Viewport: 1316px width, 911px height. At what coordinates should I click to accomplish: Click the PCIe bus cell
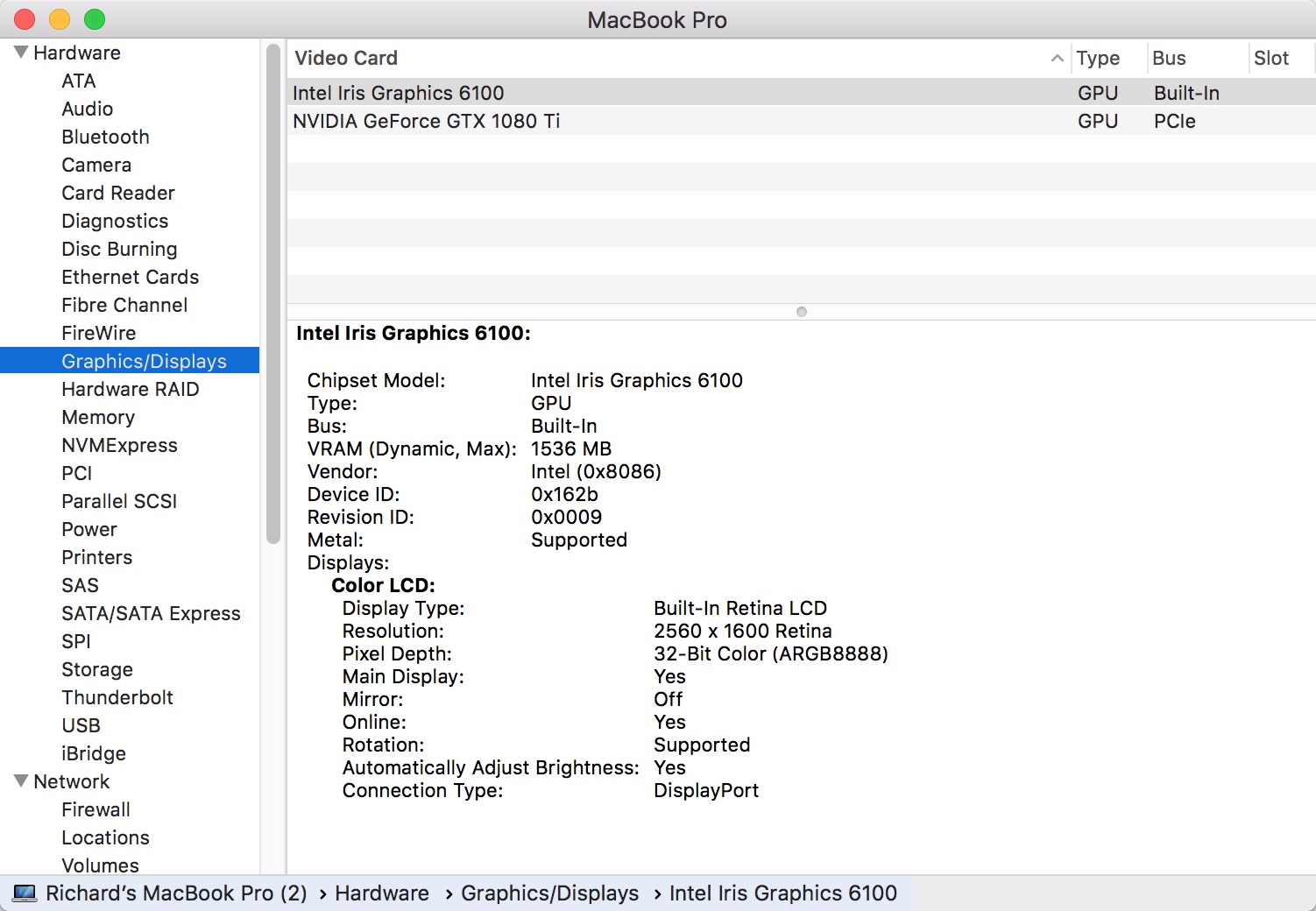(x=1175, y=121)
